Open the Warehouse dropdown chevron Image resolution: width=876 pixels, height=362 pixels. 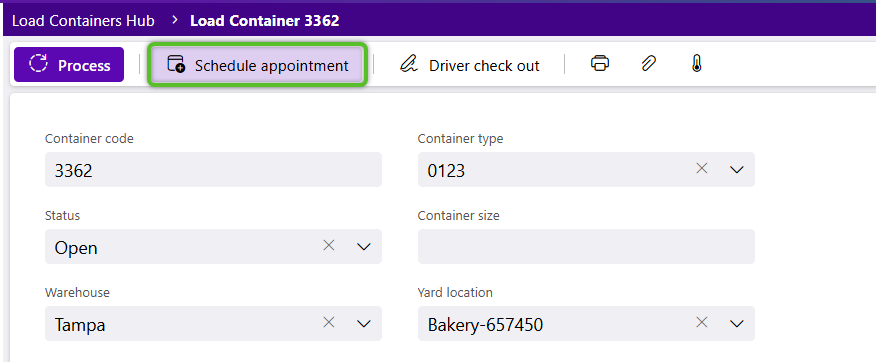[364, 323]
